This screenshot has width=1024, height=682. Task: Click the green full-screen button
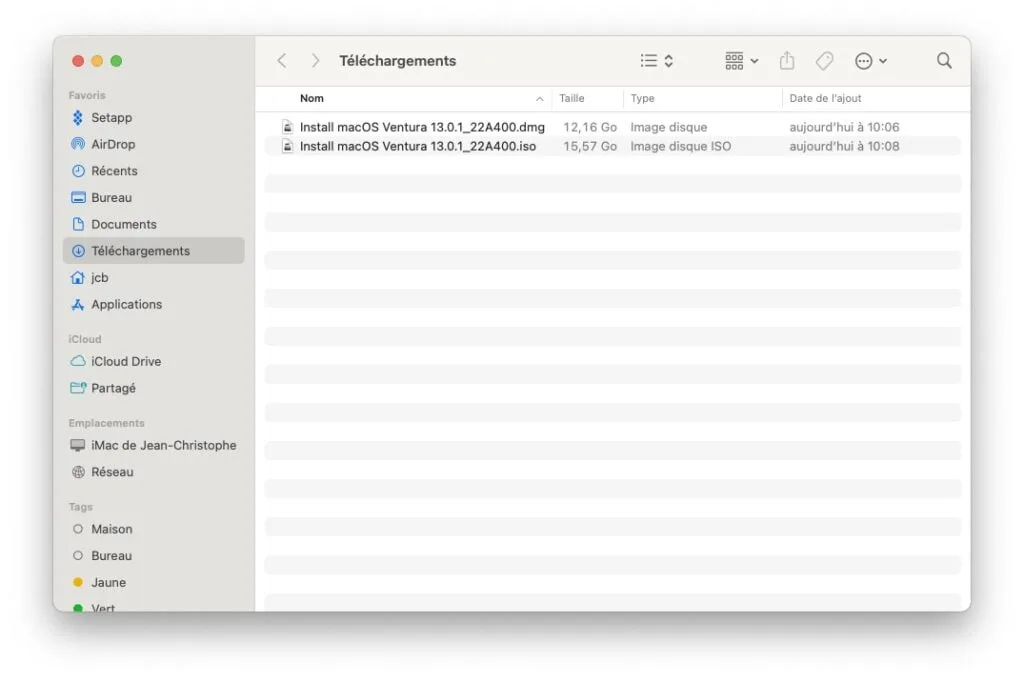[x=116, y=61]
